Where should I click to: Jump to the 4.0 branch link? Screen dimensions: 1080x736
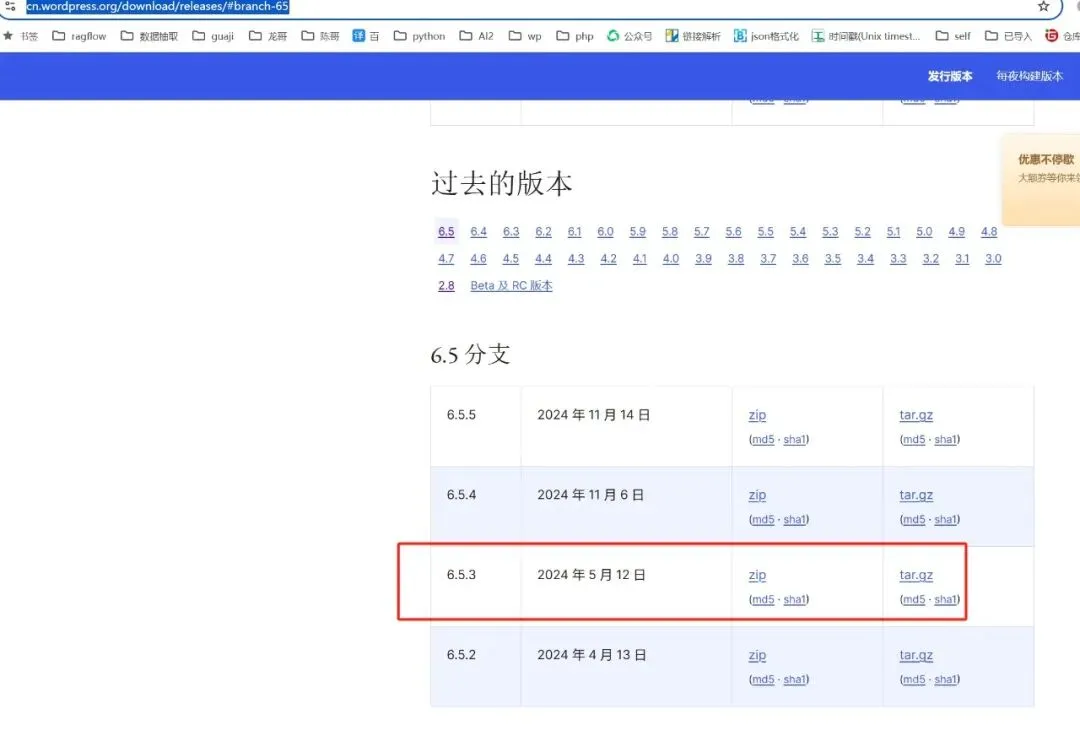tap(671, 259)
